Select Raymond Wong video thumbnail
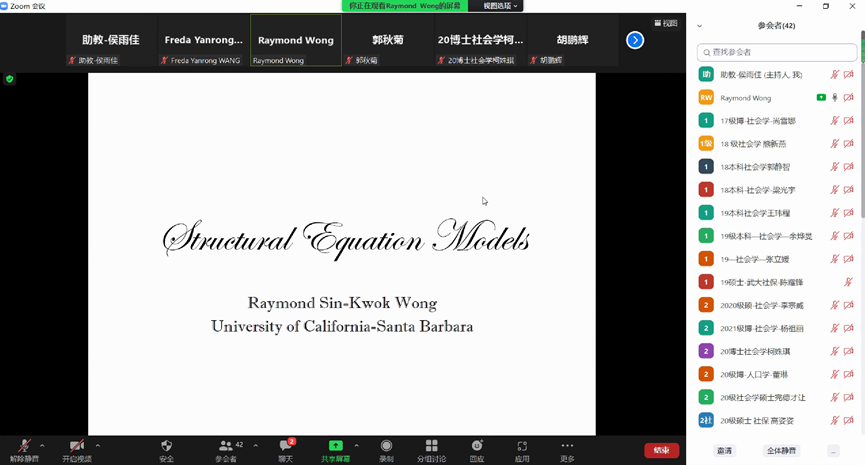 [295, 41]
